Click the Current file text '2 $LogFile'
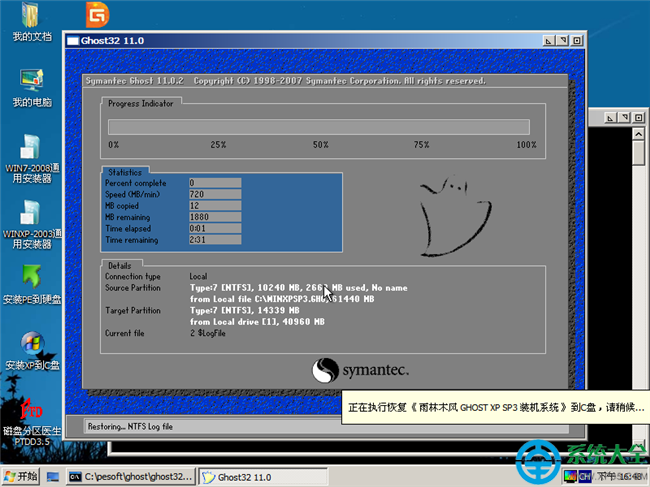650x487 pixels. 208,333
